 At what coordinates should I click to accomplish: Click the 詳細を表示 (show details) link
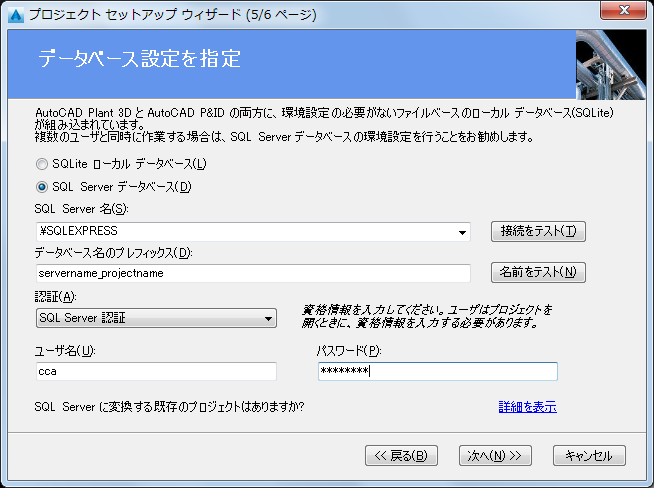coord(528,407)
